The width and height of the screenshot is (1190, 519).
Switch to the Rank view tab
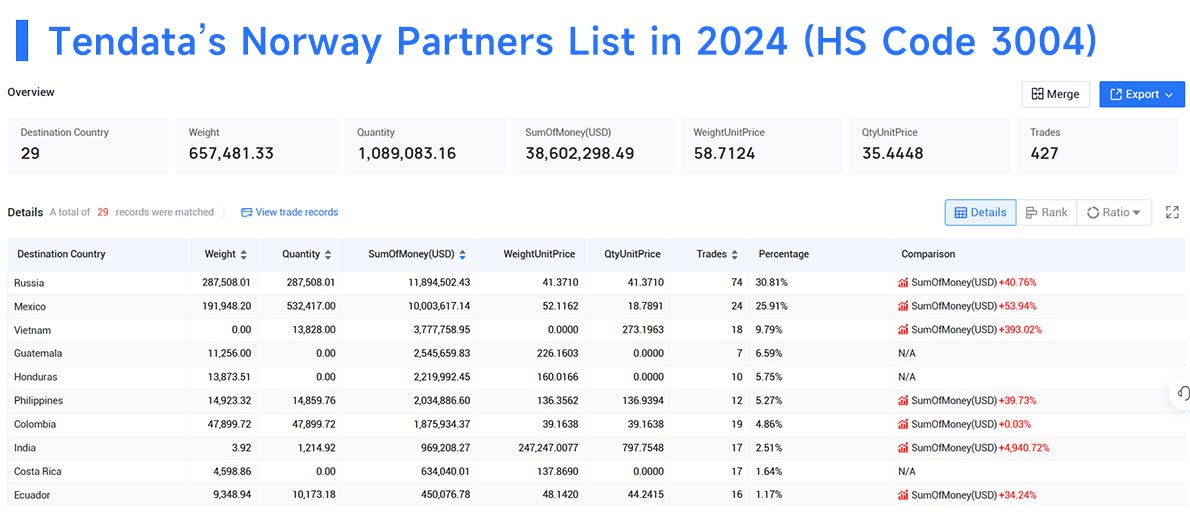(x=1046, y=212)
